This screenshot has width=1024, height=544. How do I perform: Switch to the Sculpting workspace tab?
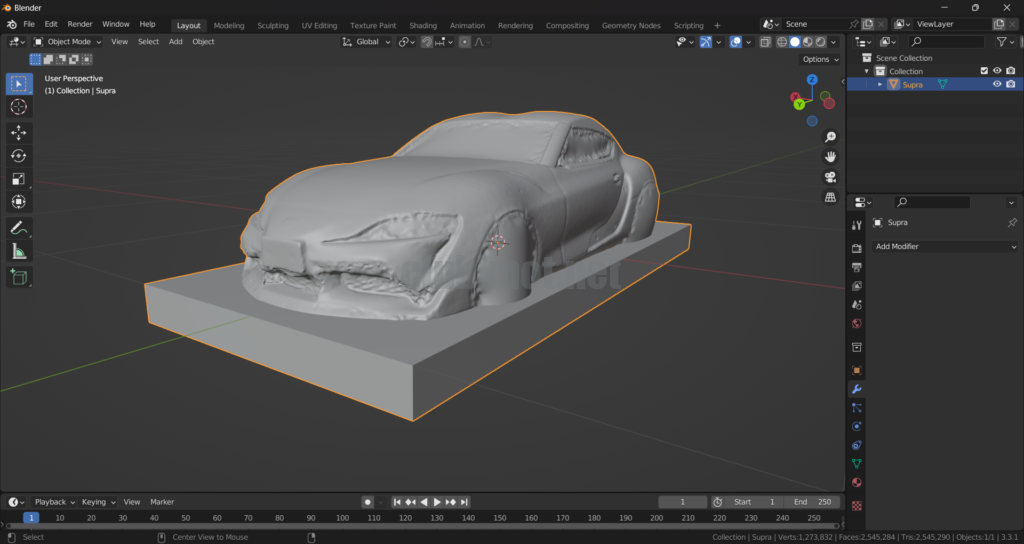coord(272,25)
